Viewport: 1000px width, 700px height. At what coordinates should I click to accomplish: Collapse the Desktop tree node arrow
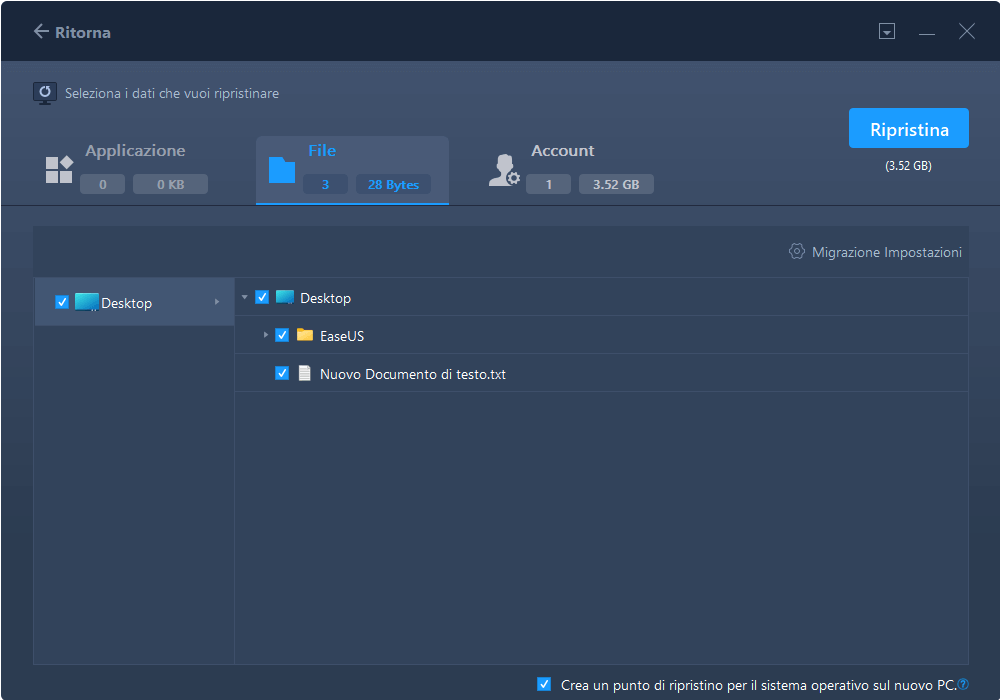coord(244,297)
